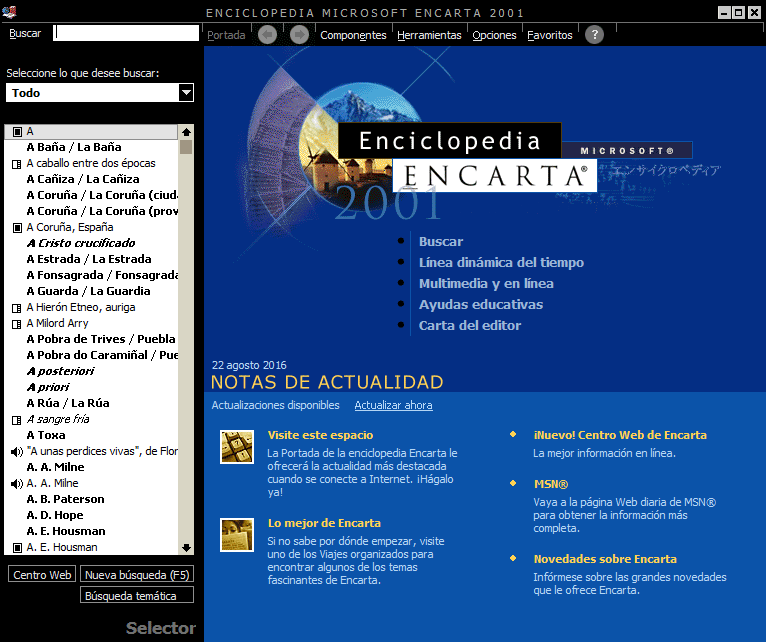
Task: Click the 'Búsqueda temática' button
Action: pos(137,596)
